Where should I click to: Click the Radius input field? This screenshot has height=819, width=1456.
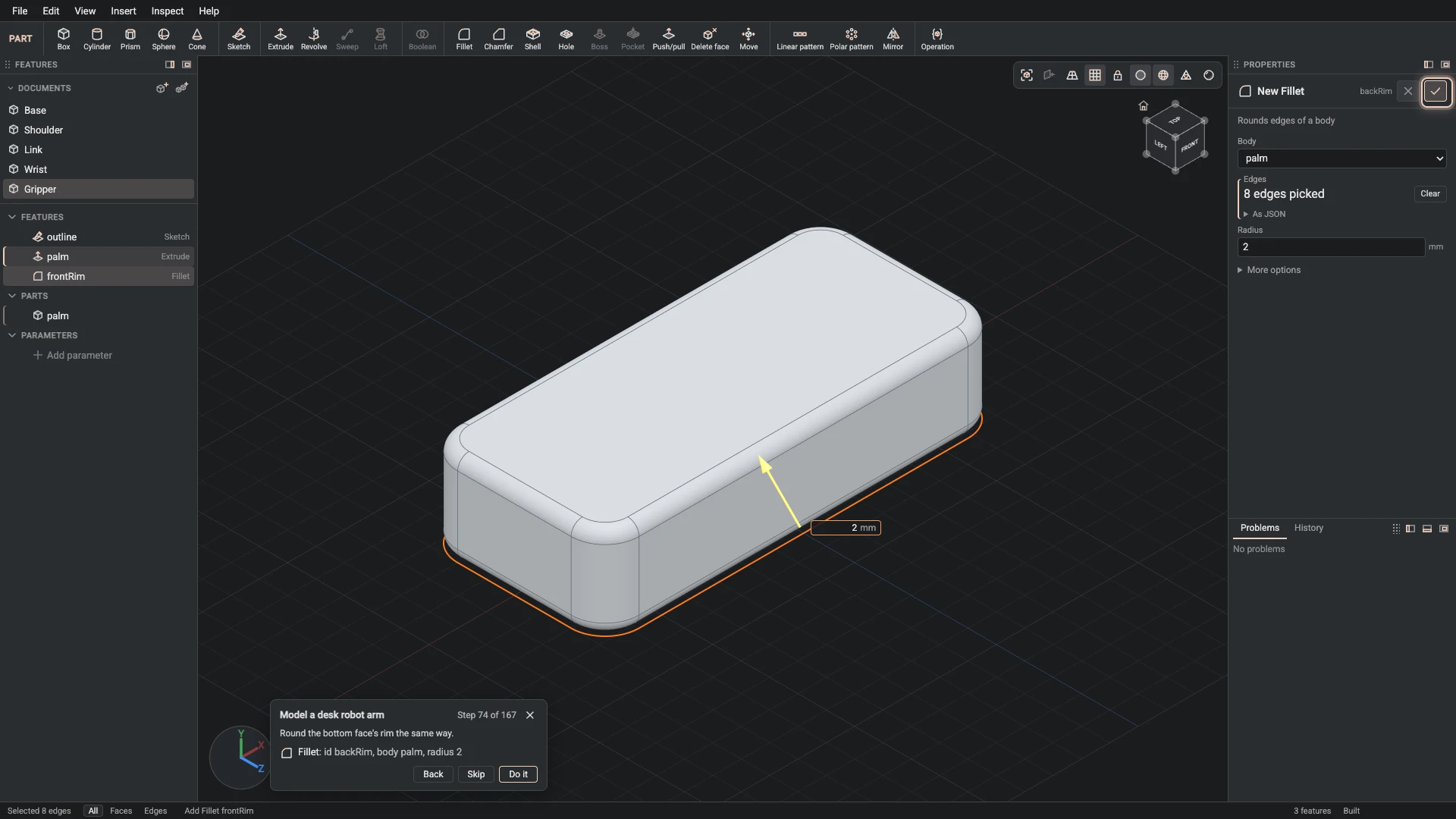click(x=1331, y=247)
